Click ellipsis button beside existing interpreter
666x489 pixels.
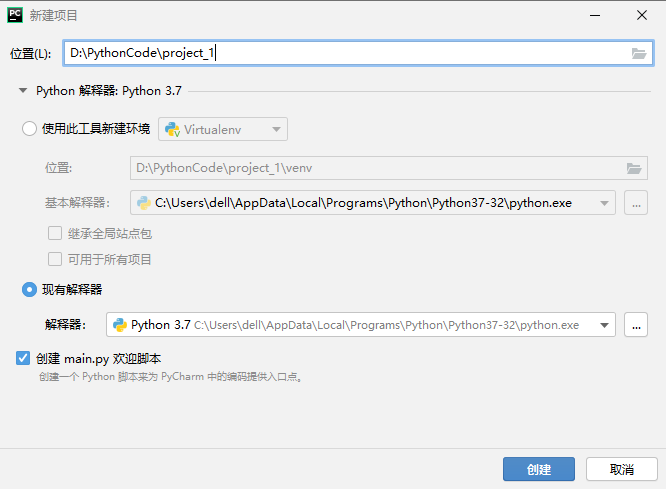click(x=635, y=325)
